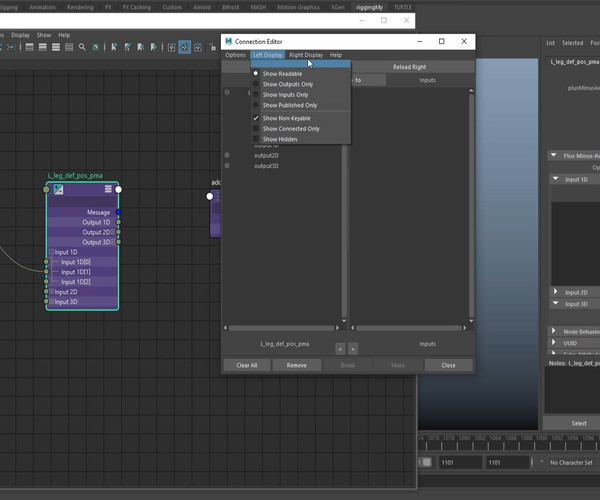Choose Show Published Only option
The width and height of the screenshot is (600, 500).
tap(290, 105)
